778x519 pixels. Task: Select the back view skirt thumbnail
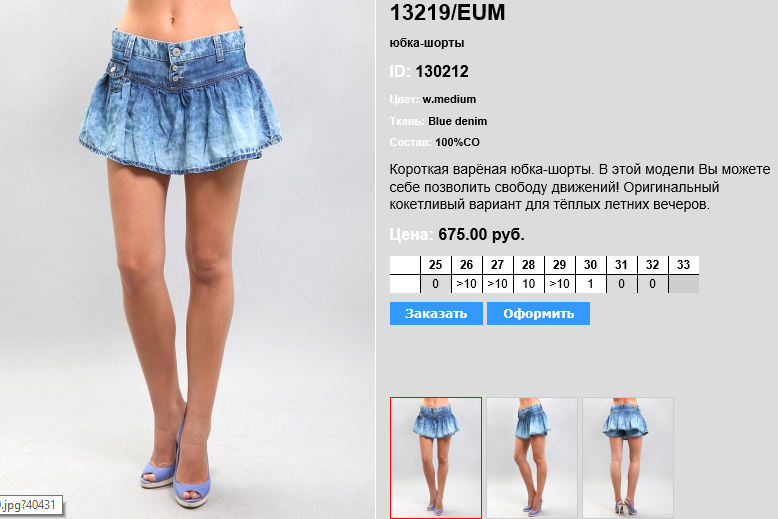(x=628, y=457)
